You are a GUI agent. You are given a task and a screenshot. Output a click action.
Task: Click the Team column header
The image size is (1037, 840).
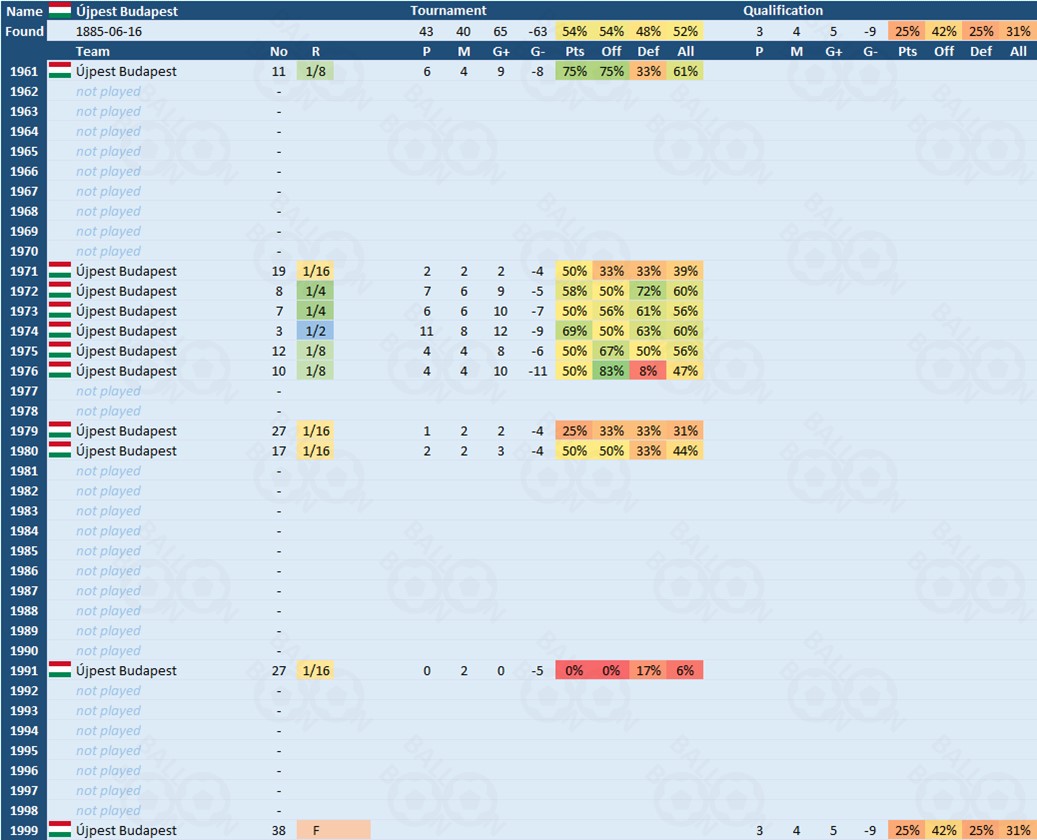point(93,51)
